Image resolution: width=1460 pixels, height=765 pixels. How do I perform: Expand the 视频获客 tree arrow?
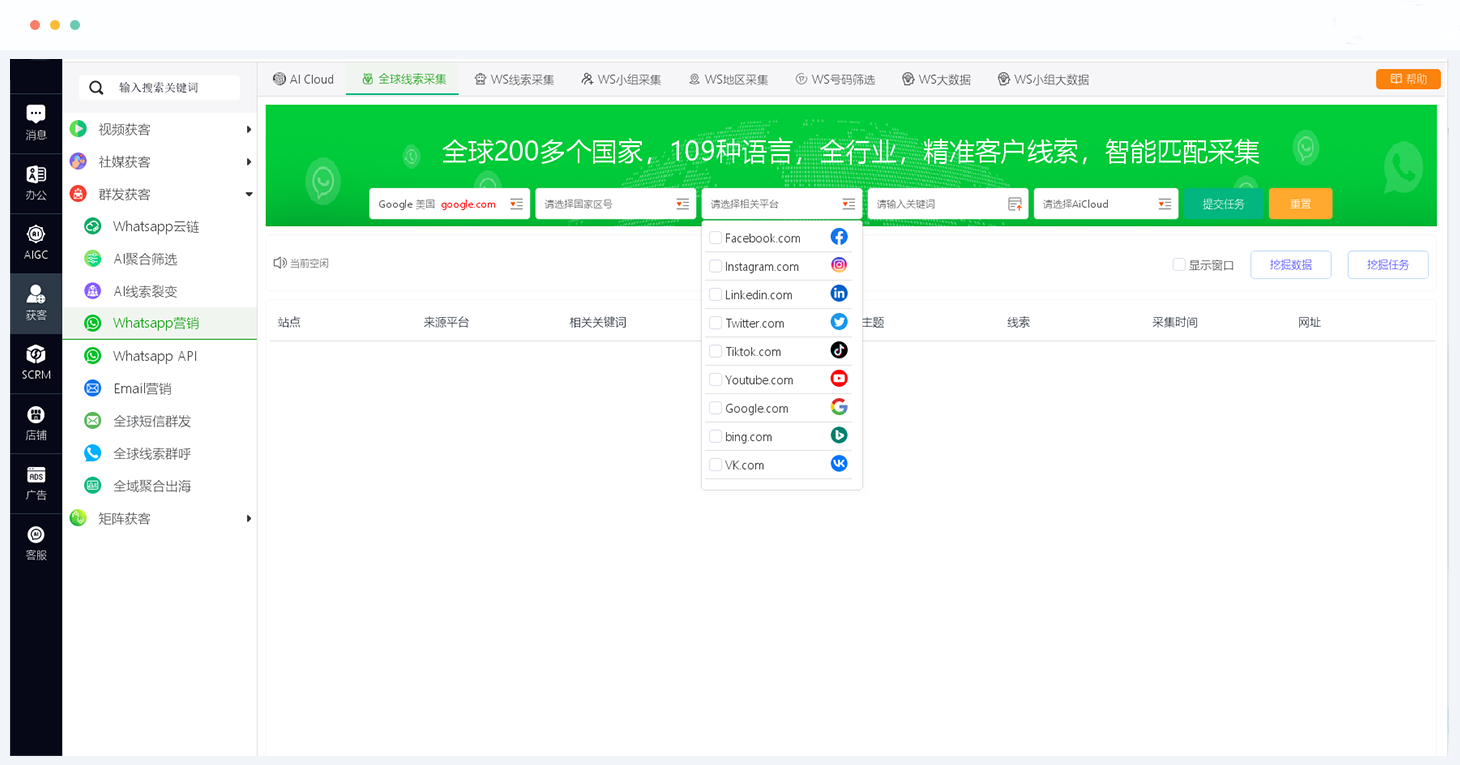[x=248, y=130]
